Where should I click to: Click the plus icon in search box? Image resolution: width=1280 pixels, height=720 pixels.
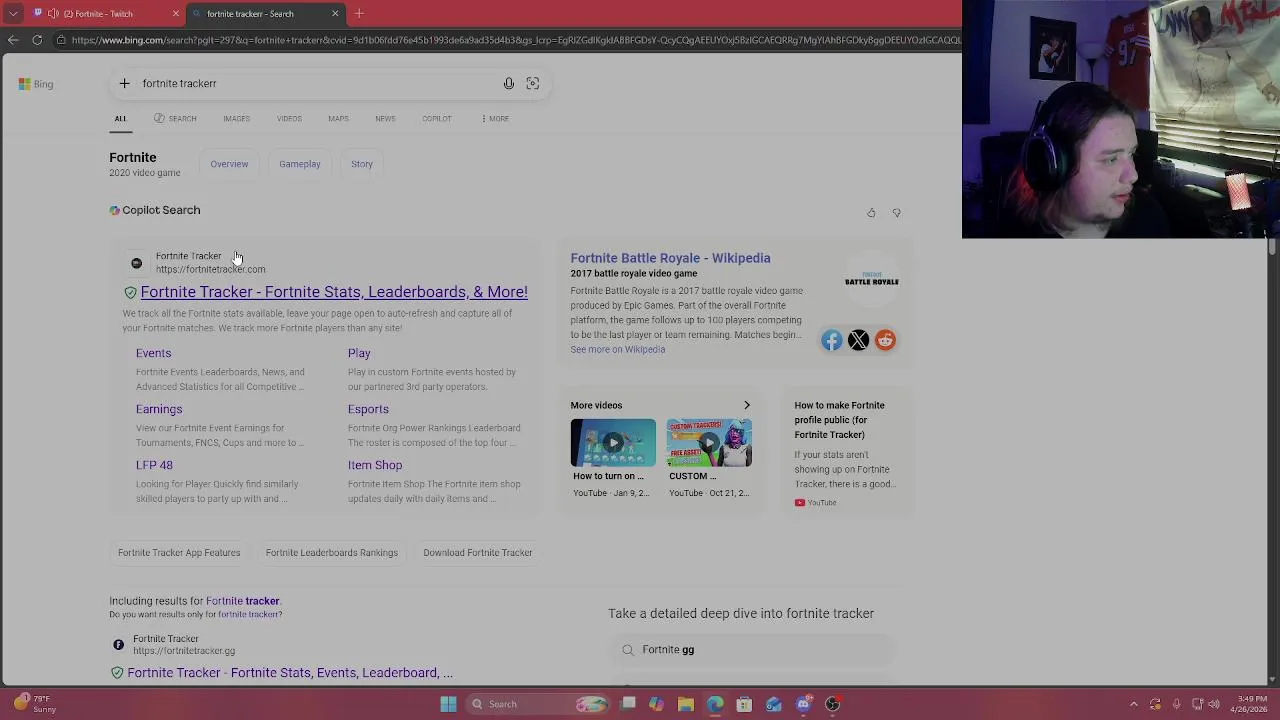[x=124, y=84]
